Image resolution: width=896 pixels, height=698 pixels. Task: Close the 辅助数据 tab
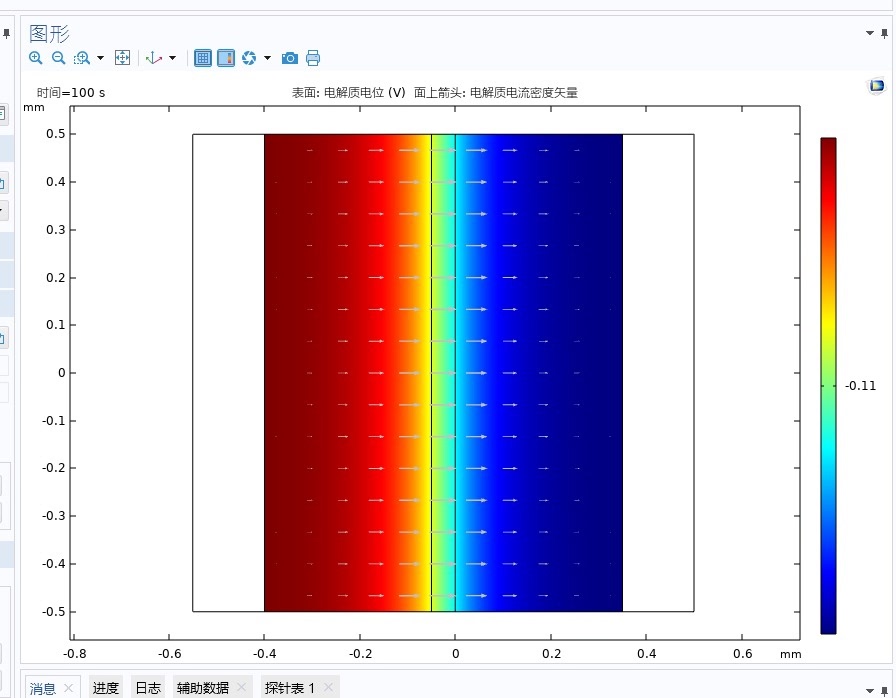point(241,687)
